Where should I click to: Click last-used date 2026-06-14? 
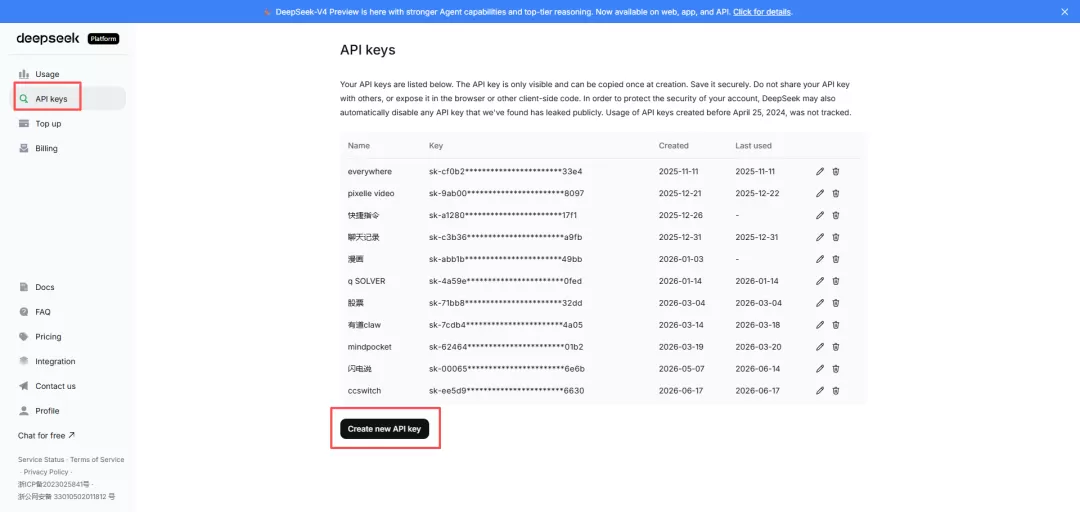pyautogui.click(x=758, y=369)
